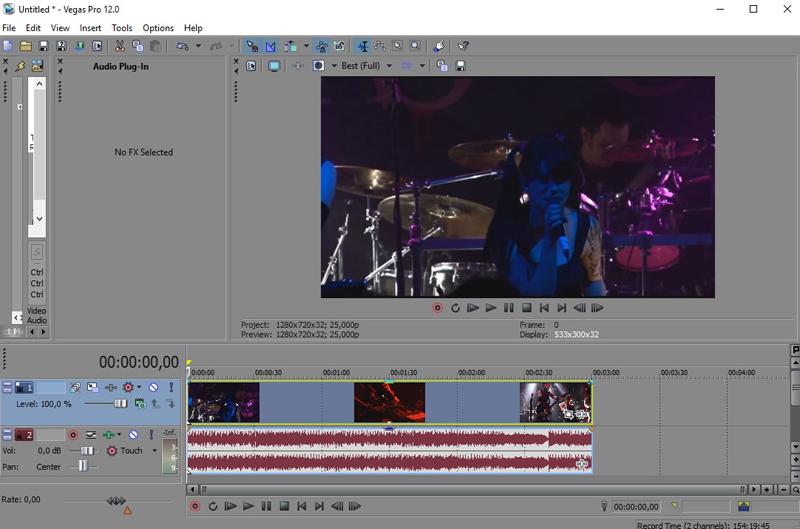Click the Save project icon
Image resolution: width=800 pixels, height=529 pixels.
point(43,46)
